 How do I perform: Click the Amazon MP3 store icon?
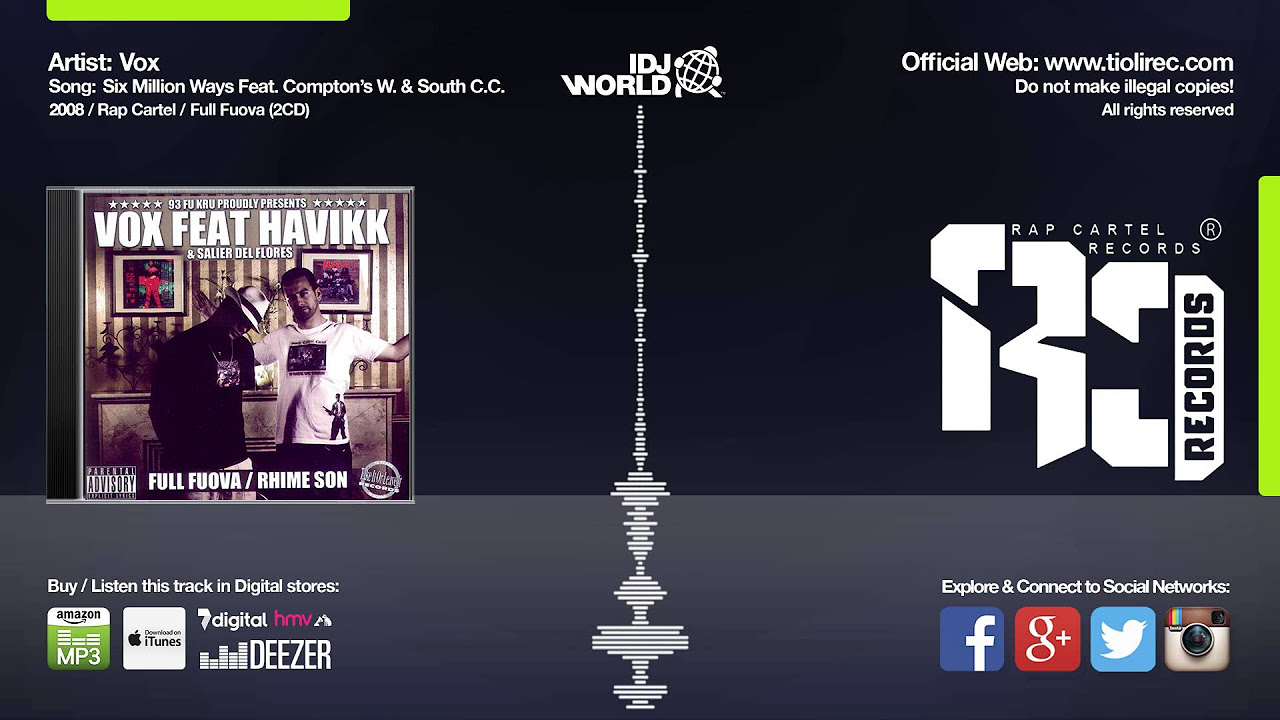[78, 638]
